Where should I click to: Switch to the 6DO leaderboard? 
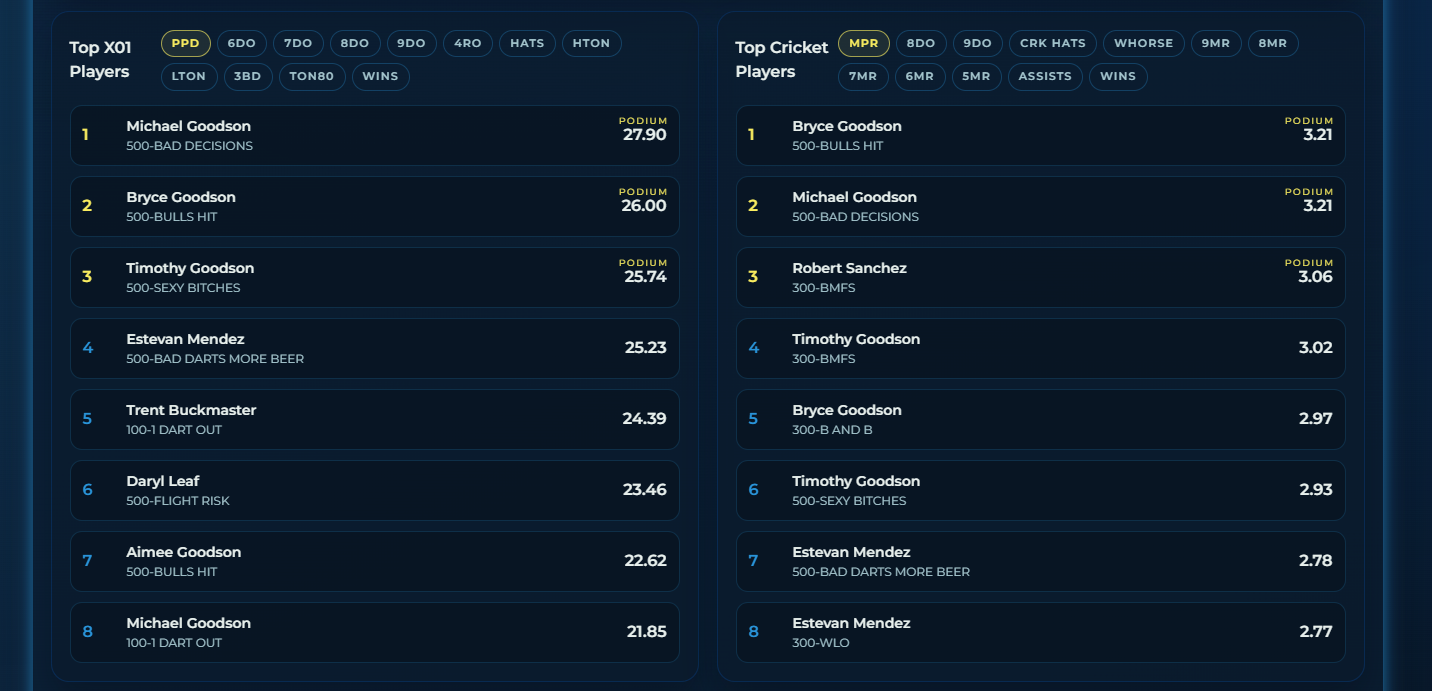point(241,43)
